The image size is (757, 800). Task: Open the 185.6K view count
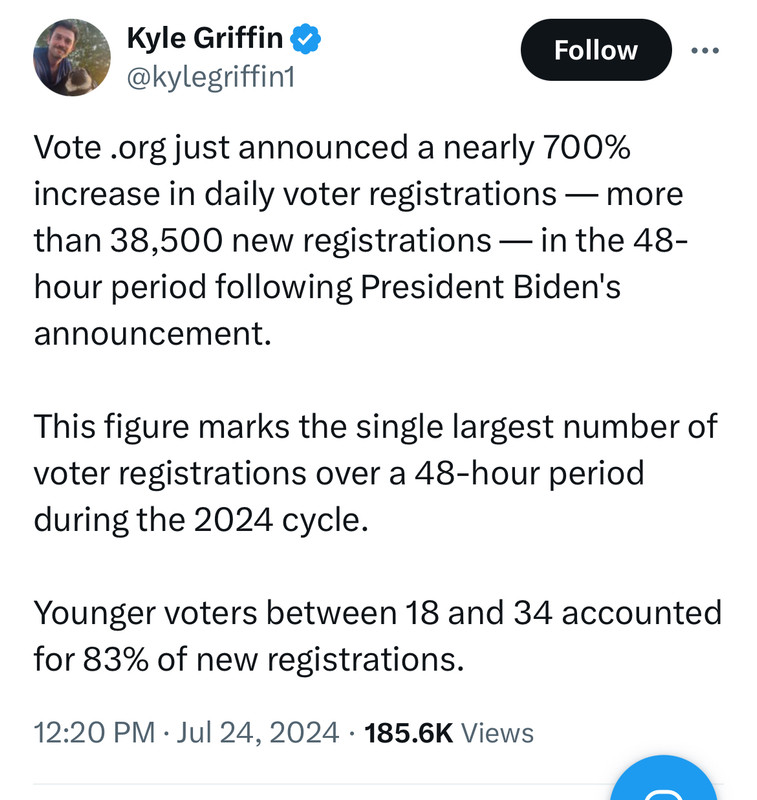pos(409,733)
